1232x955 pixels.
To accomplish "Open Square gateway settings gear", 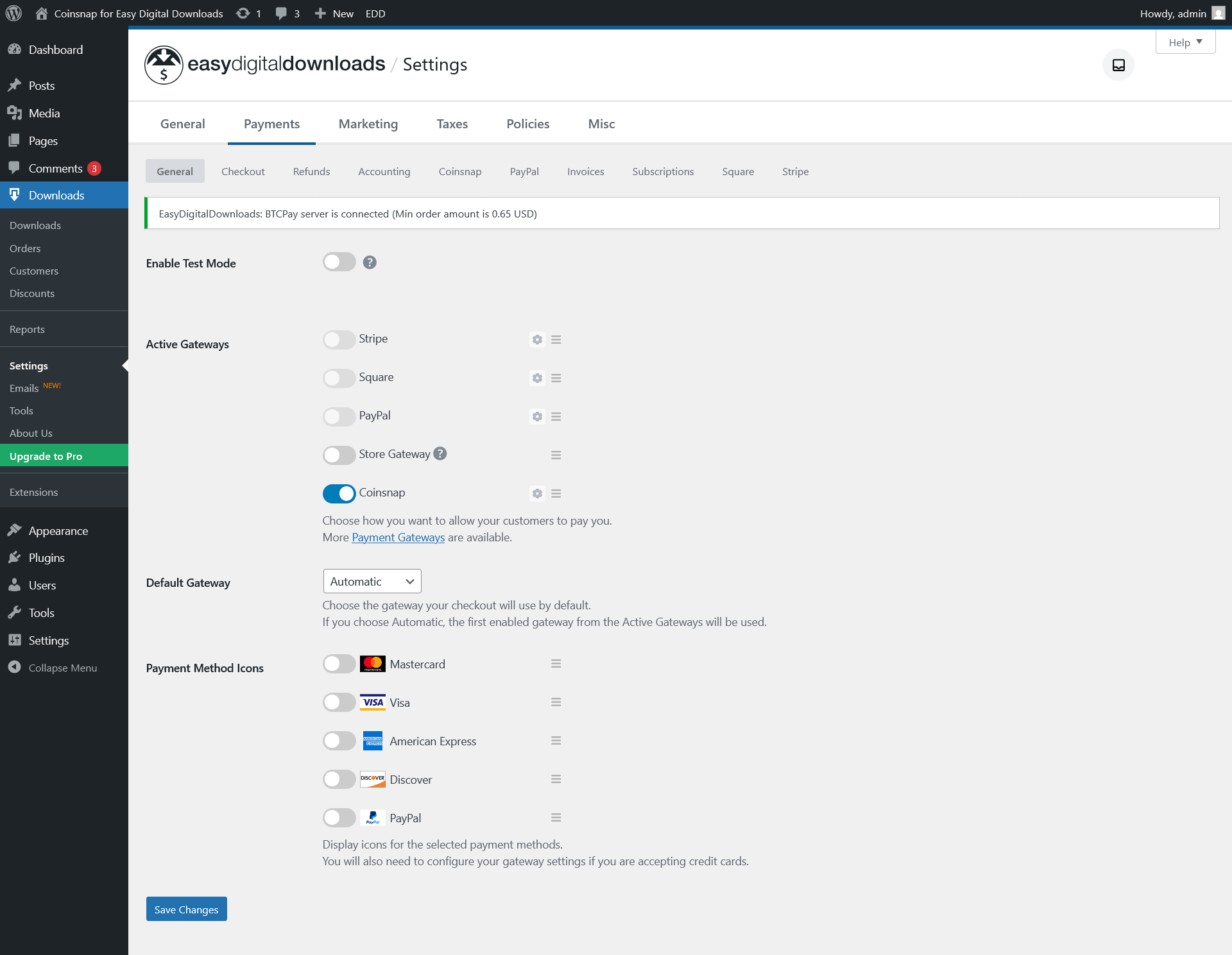I will coord(537,378).
